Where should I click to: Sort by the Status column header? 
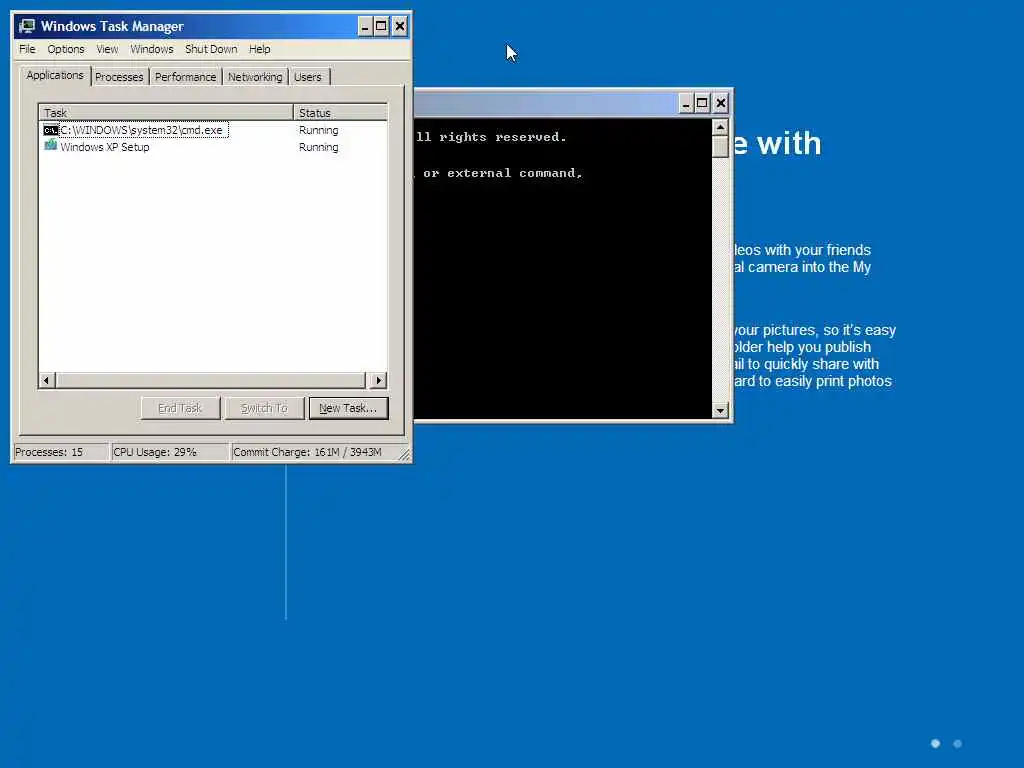[340, 112]
